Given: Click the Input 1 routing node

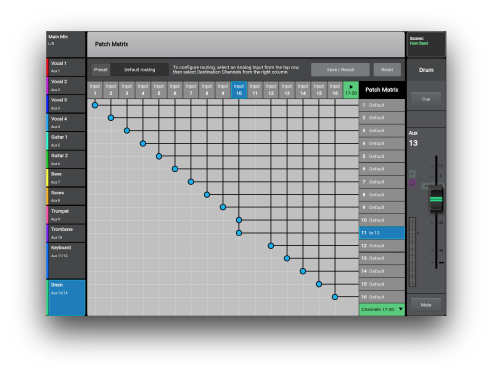Looking at the screenshot, I should coord(95,105).
